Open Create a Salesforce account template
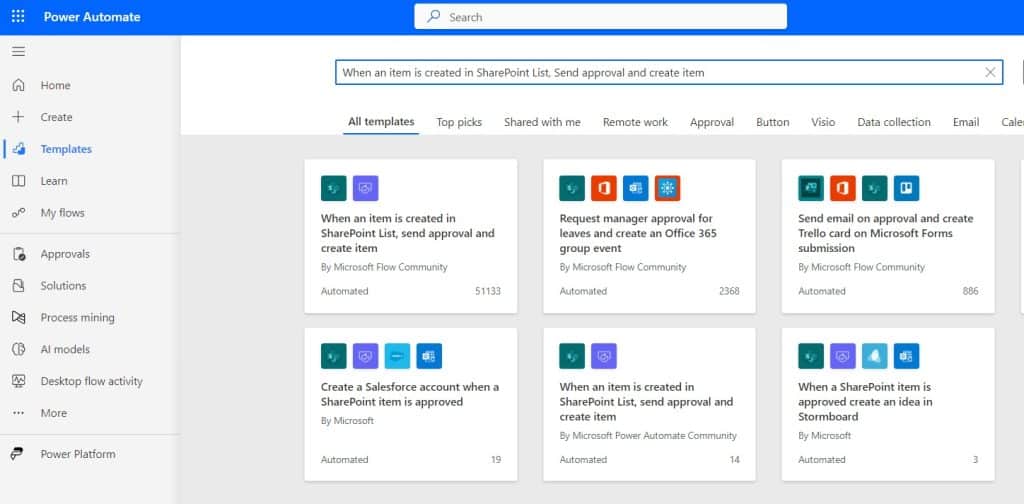This screenshot has height=504, width=1024. pyautogui.click(x=411, y=405)
